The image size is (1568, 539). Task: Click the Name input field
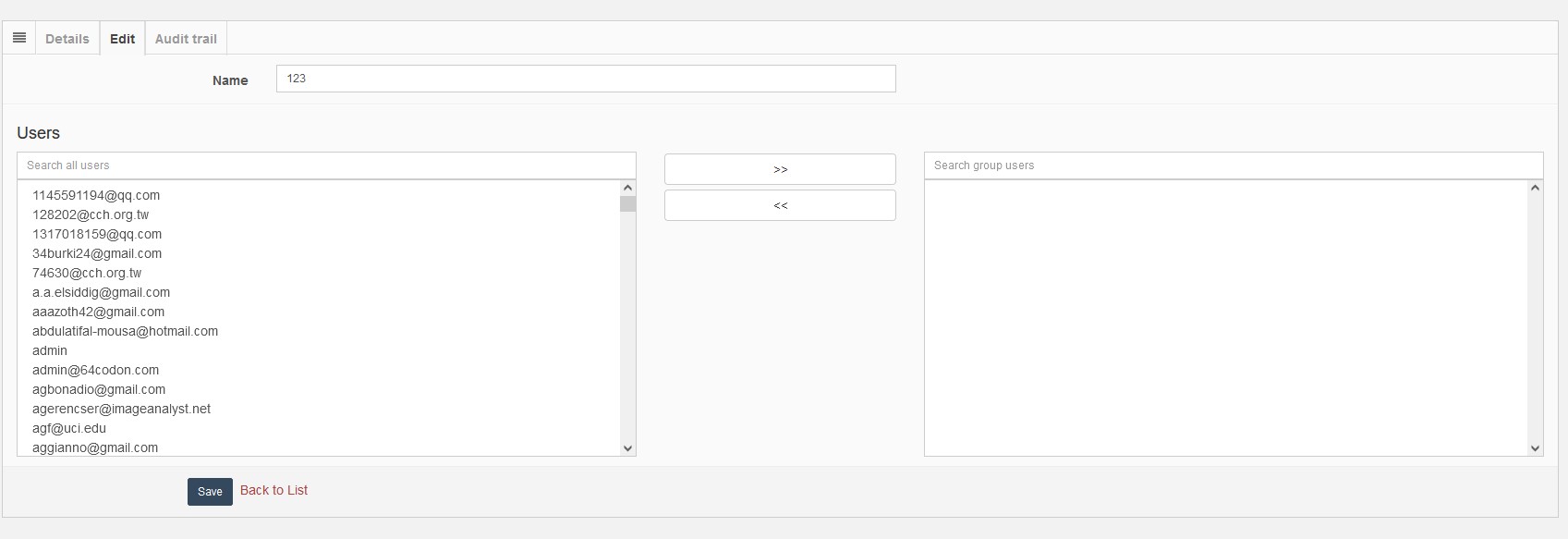coord(585,79)
